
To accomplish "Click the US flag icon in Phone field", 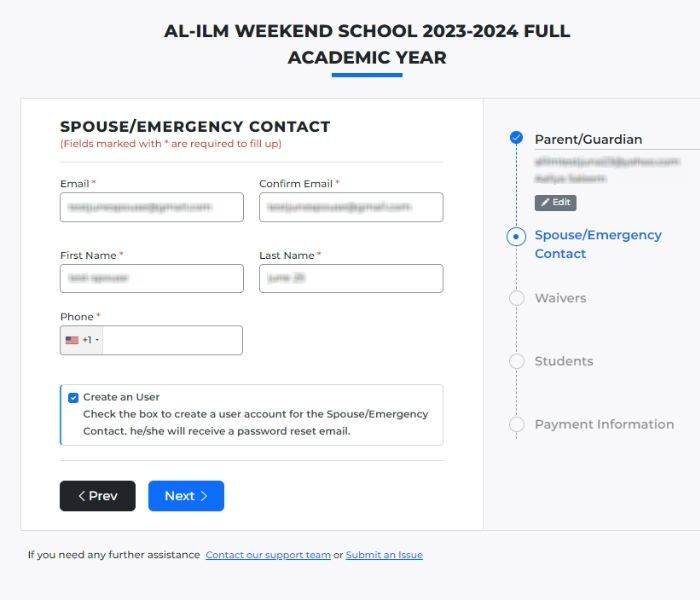I will (x=72, y=340).
